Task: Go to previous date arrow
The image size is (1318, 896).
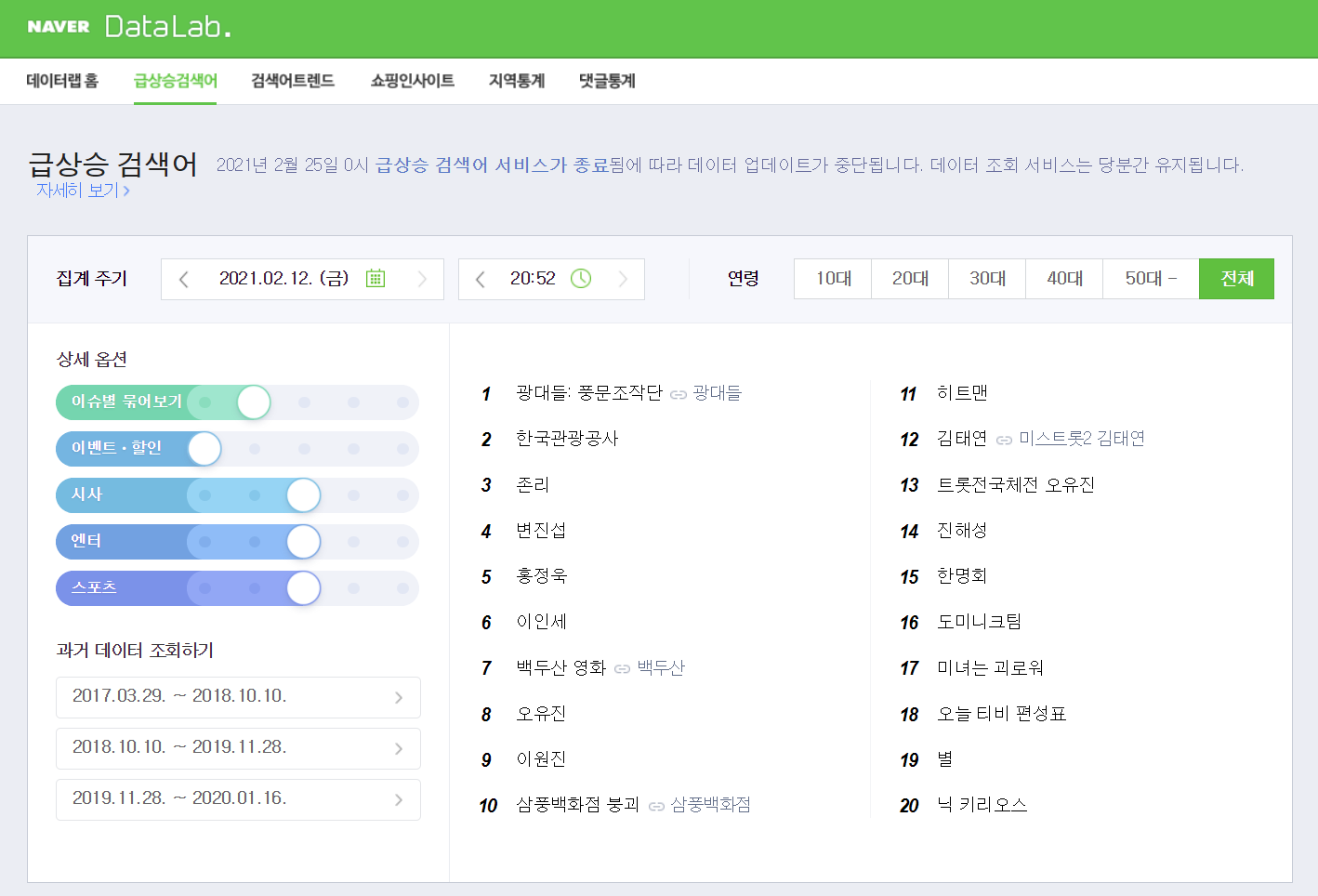Action: coord(184,279)
